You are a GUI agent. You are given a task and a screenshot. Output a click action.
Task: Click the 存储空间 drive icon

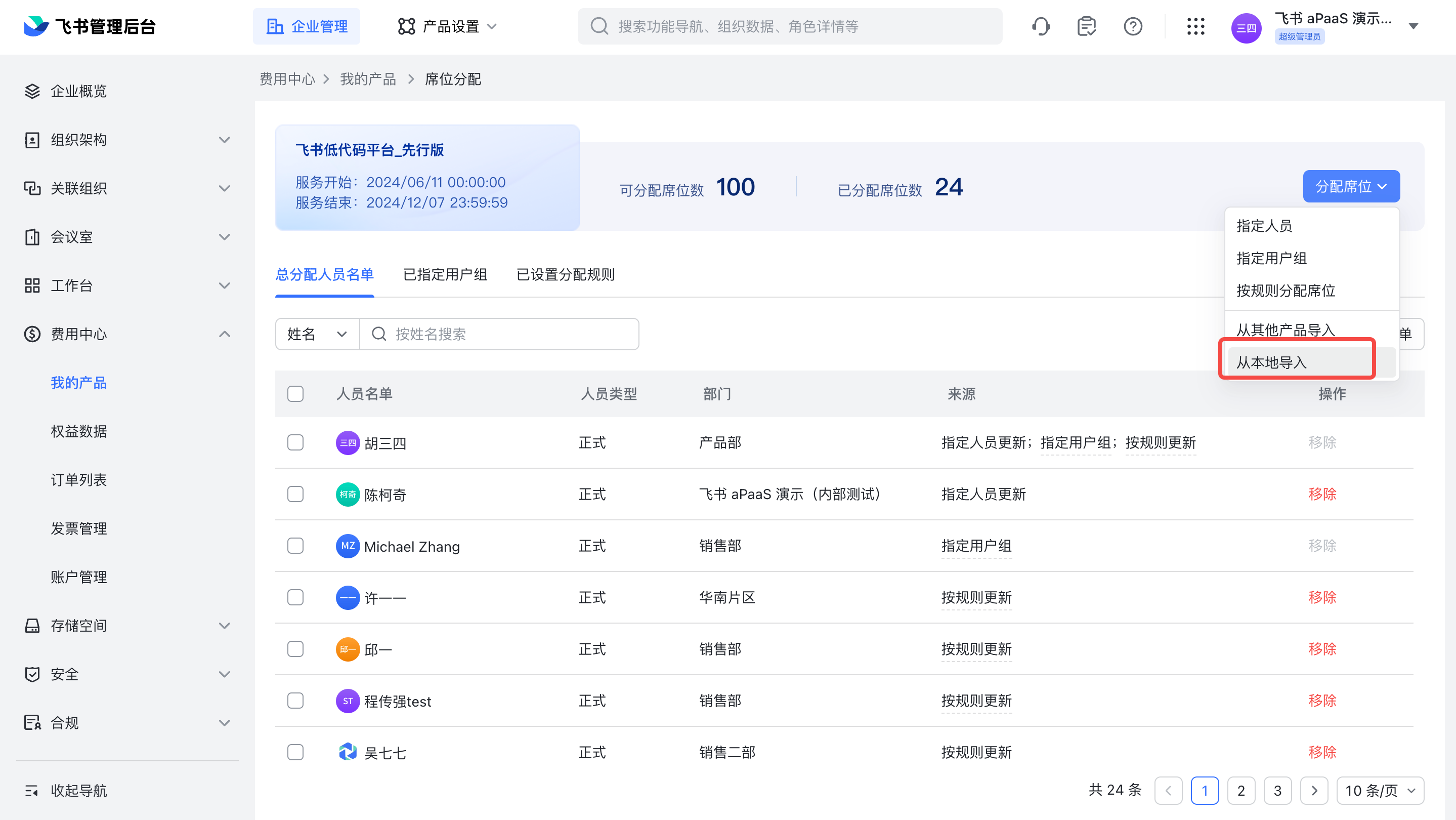(x=32, y=626)
